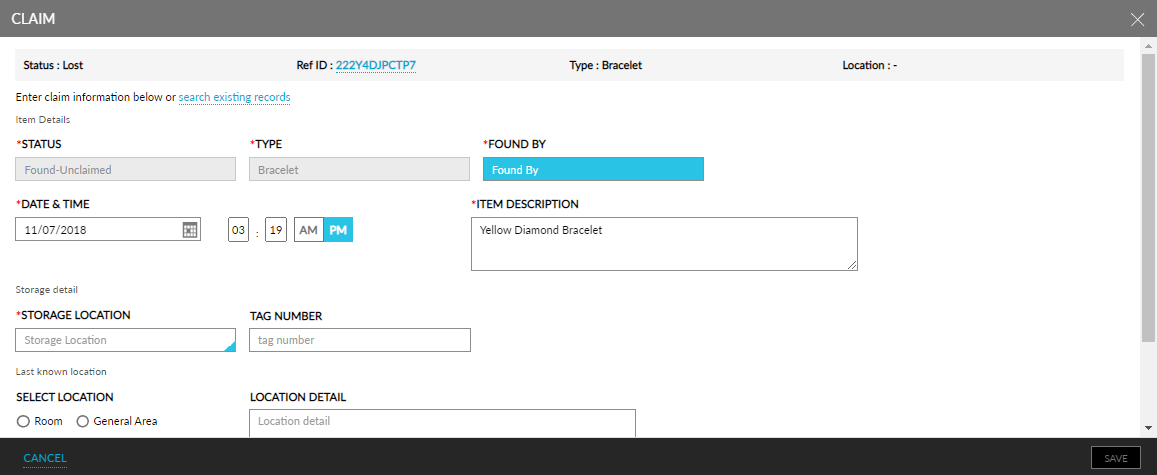This screenshot has width=1157, height=475.
Task: Save the claim
Action: pyautogui.click(x=1116, y=458)
